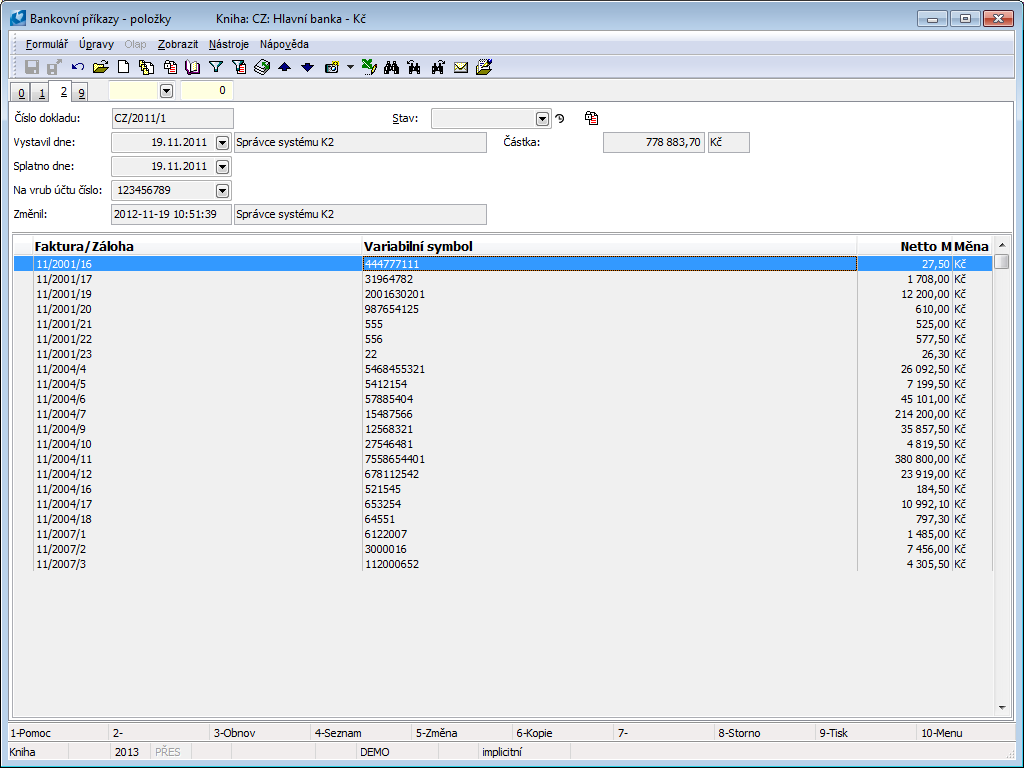Screen dimensions: 1024x768
Task: Click the undo arrow toolbar icon
Action: [x=78, y=67]
